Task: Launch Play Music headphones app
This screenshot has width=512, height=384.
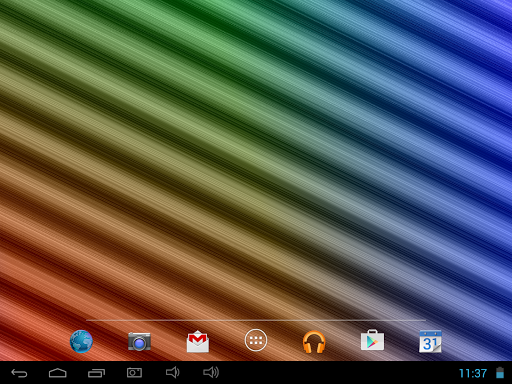Action: pos(314,341)
